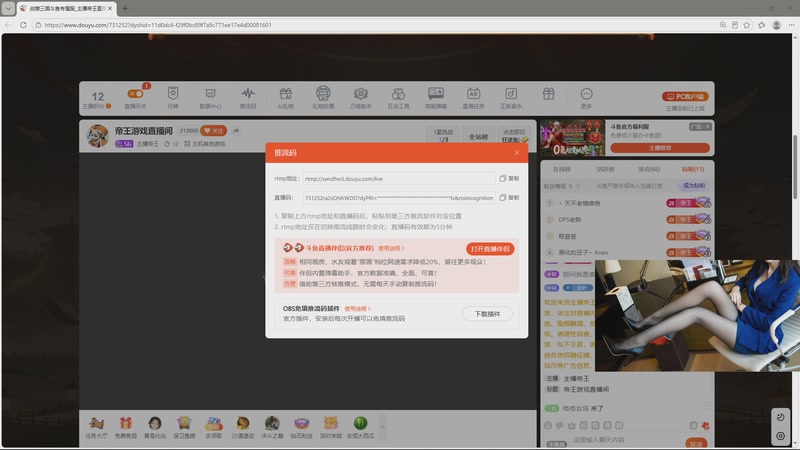Click the 下载插件 button

tap(487, 314)
